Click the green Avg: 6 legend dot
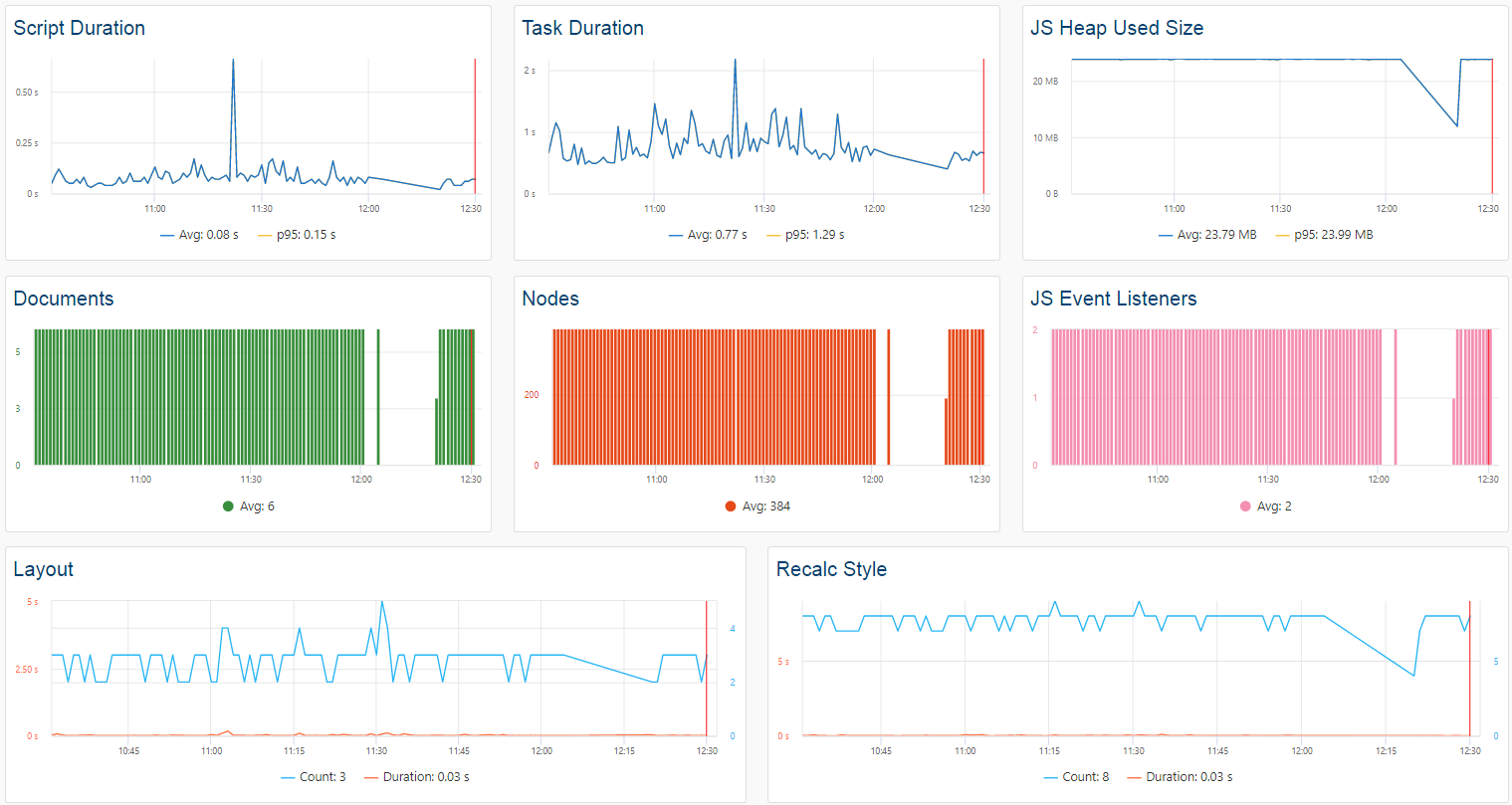 pyautogui.click(x=228, y=506)
